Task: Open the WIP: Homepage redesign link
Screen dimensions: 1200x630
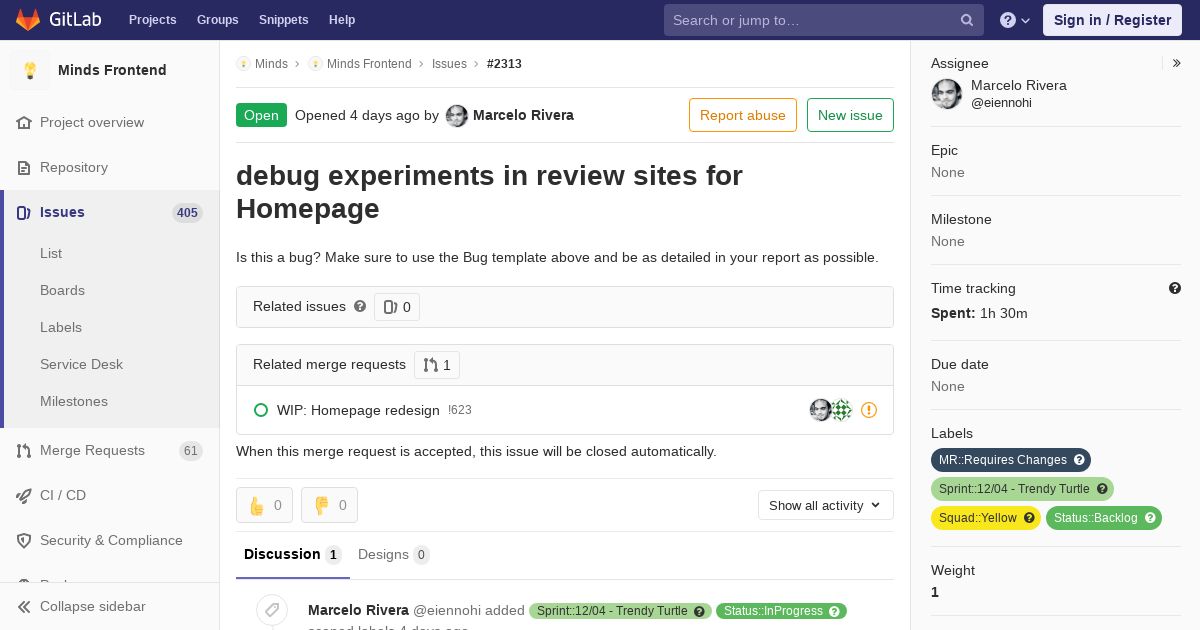Action: 358,410
